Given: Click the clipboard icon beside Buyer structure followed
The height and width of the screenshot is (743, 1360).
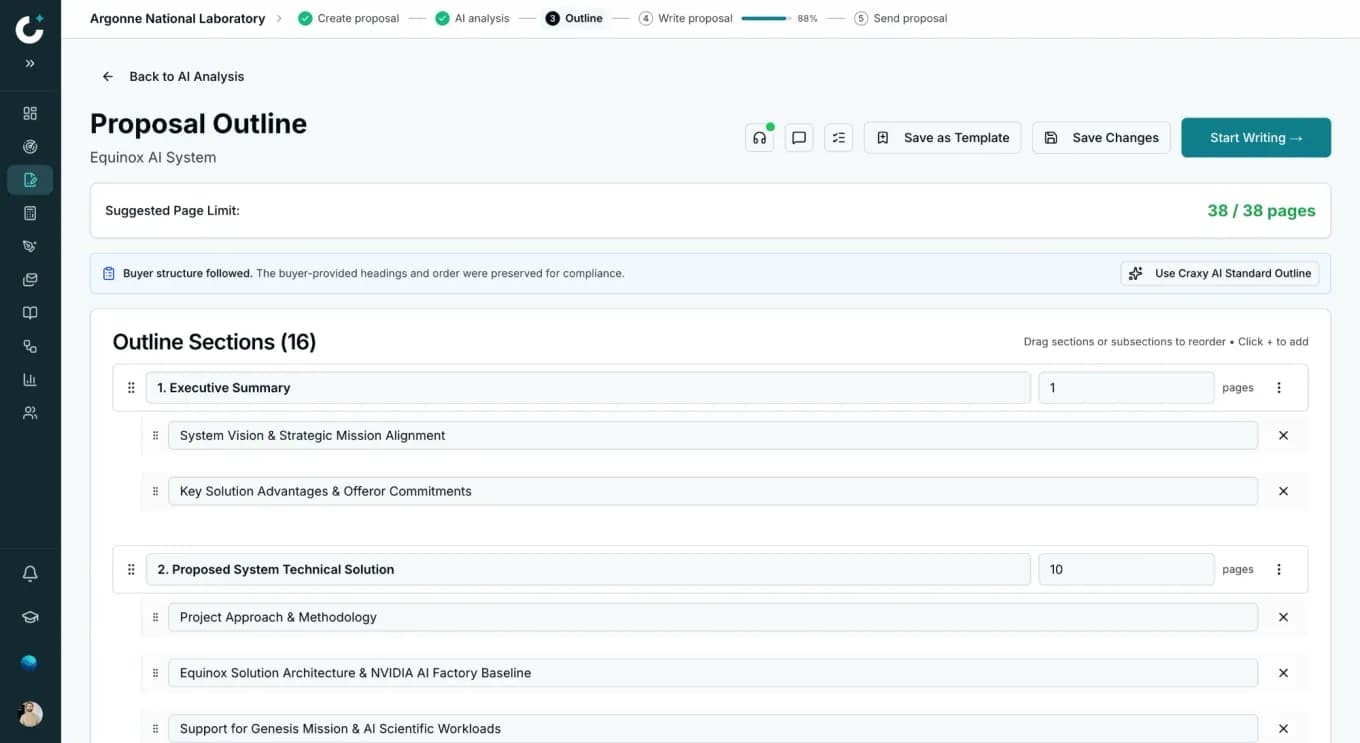Looking at the screenshot, I should (x=109, y=273).
